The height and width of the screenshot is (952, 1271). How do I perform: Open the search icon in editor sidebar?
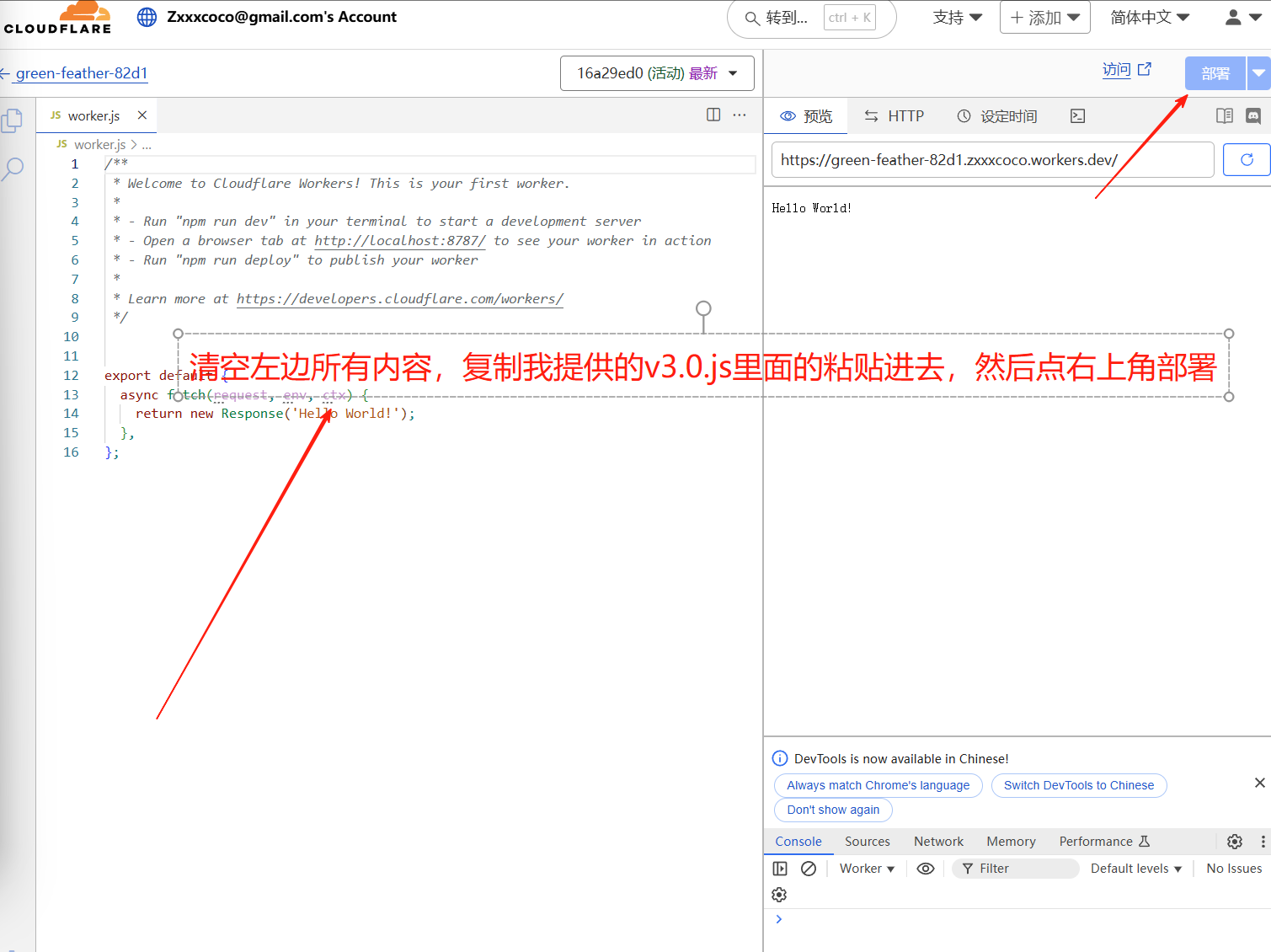[x=12, y=169]
